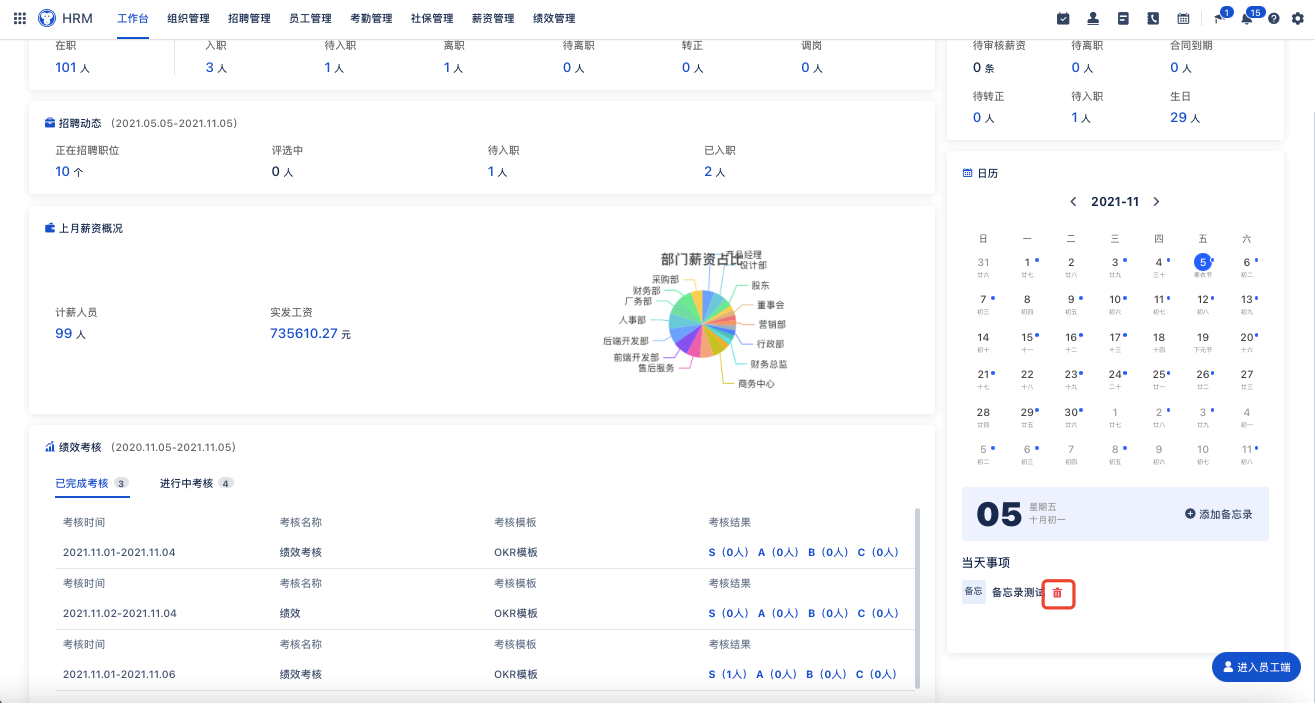Click 股东 label in pie chart
Viewport: 1315px width, 703px height.
(760, 285)
